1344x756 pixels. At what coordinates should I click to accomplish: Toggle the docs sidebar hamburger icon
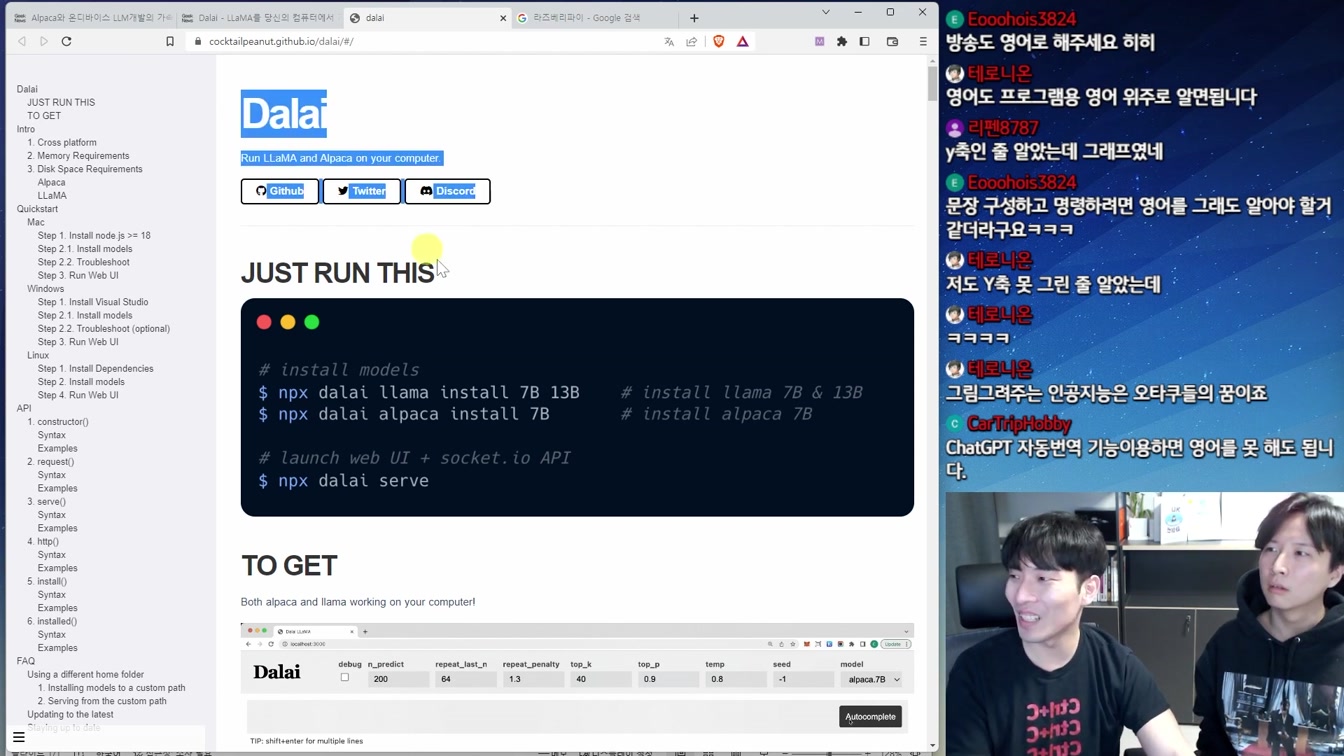pos(19,737)
